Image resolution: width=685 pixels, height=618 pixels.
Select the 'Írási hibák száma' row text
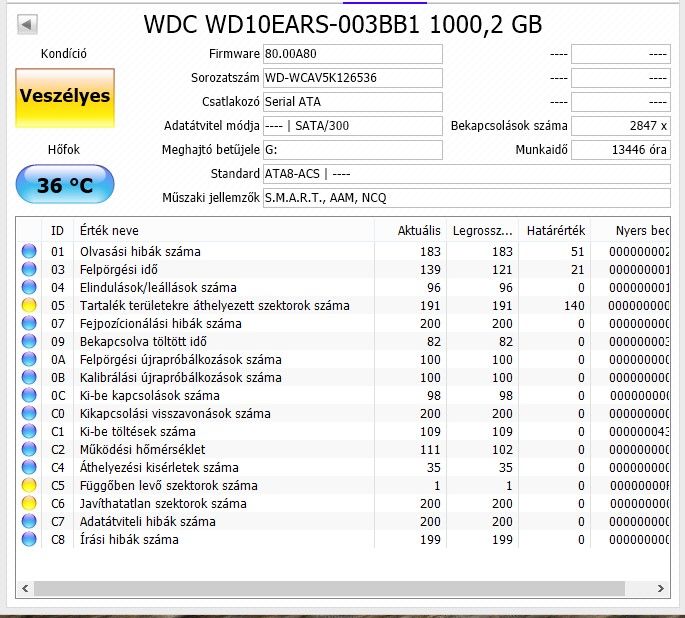(x=129, y=540)
